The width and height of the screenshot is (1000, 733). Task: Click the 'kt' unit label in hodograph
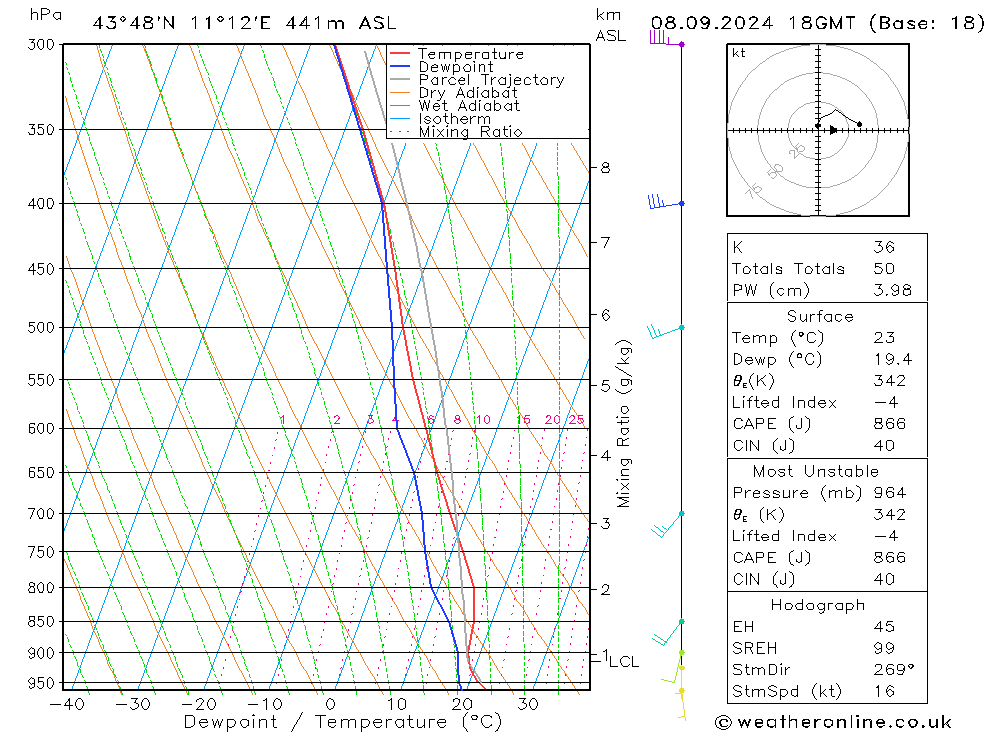[739, 53]
